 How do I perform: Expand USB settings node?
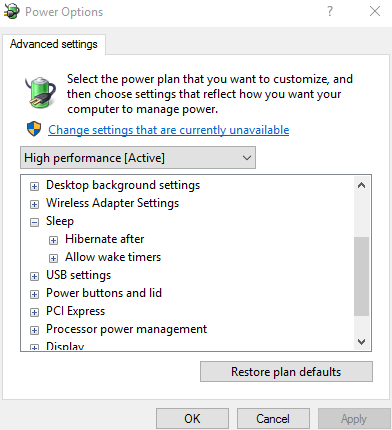[x=34, y=276]
